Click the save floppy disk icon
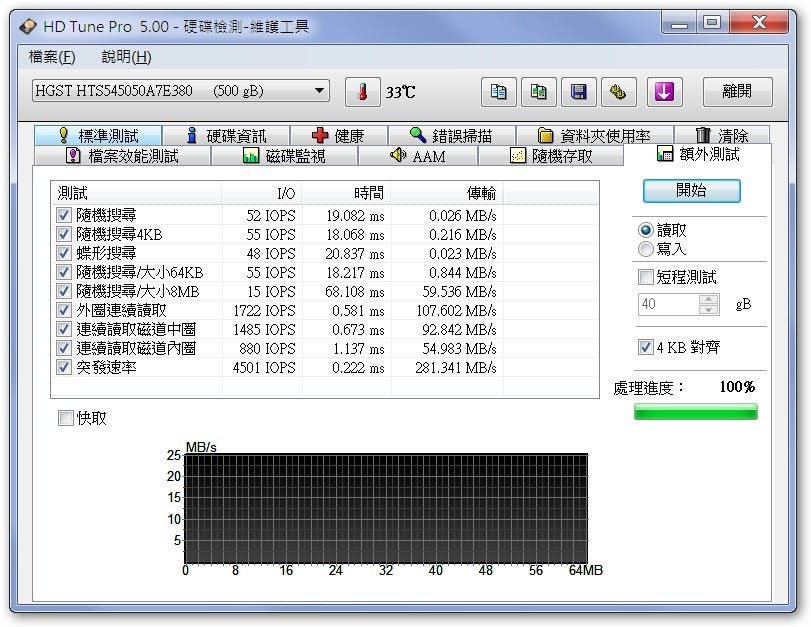This screenshot has height=627, width=811. 578,92
